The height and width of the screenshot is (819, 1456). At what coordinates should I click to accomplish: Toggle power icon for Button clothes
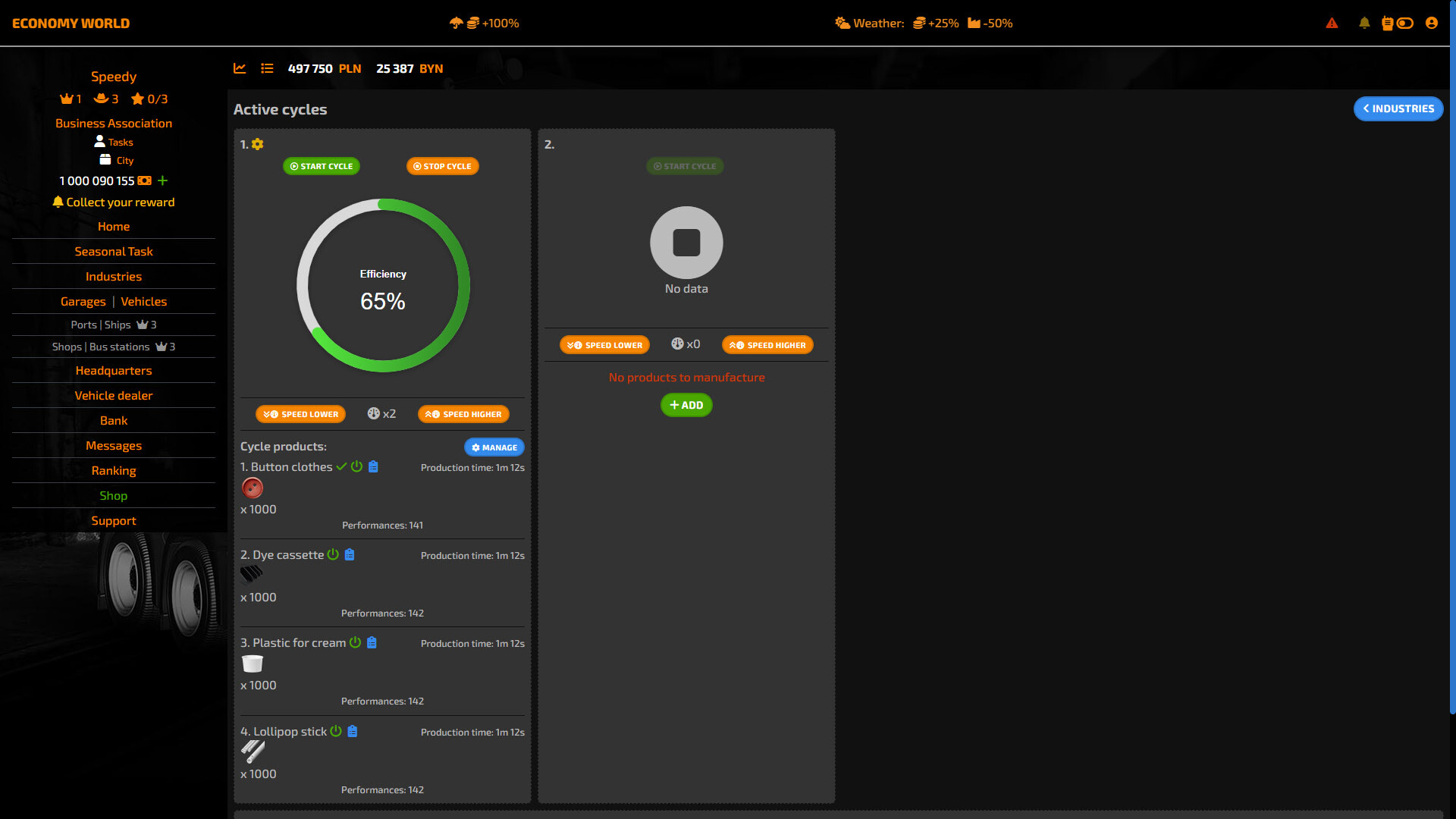pos(356,467)
